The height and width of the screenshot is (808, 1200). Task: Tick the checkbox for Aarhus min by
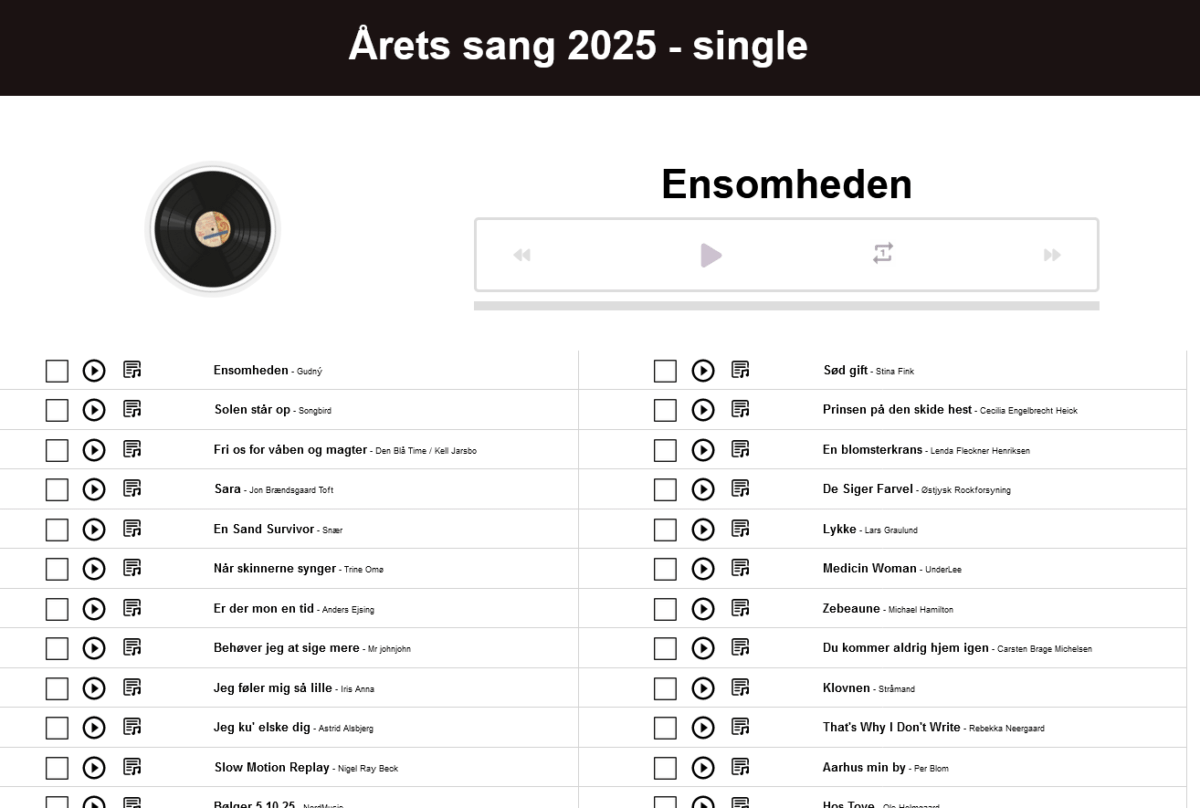[665, 768]
